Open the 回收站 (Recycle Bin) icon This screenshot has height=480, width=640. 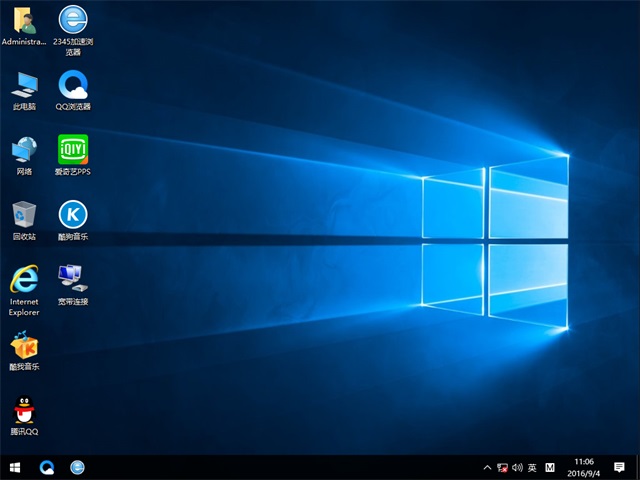click(x=24, y=214)
